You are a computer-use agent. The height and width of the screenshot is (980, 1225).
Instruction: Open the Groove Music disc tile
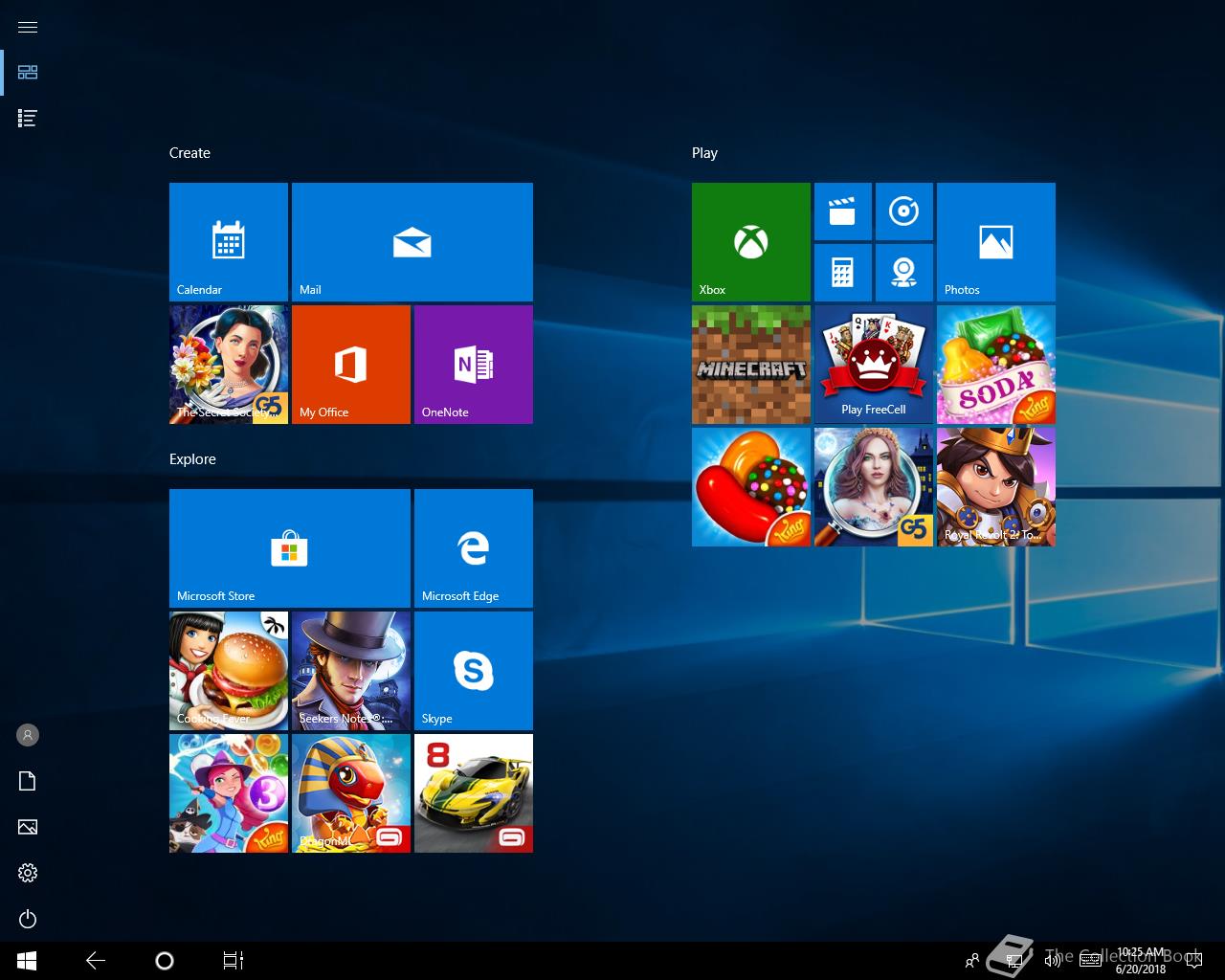[904, 212]
